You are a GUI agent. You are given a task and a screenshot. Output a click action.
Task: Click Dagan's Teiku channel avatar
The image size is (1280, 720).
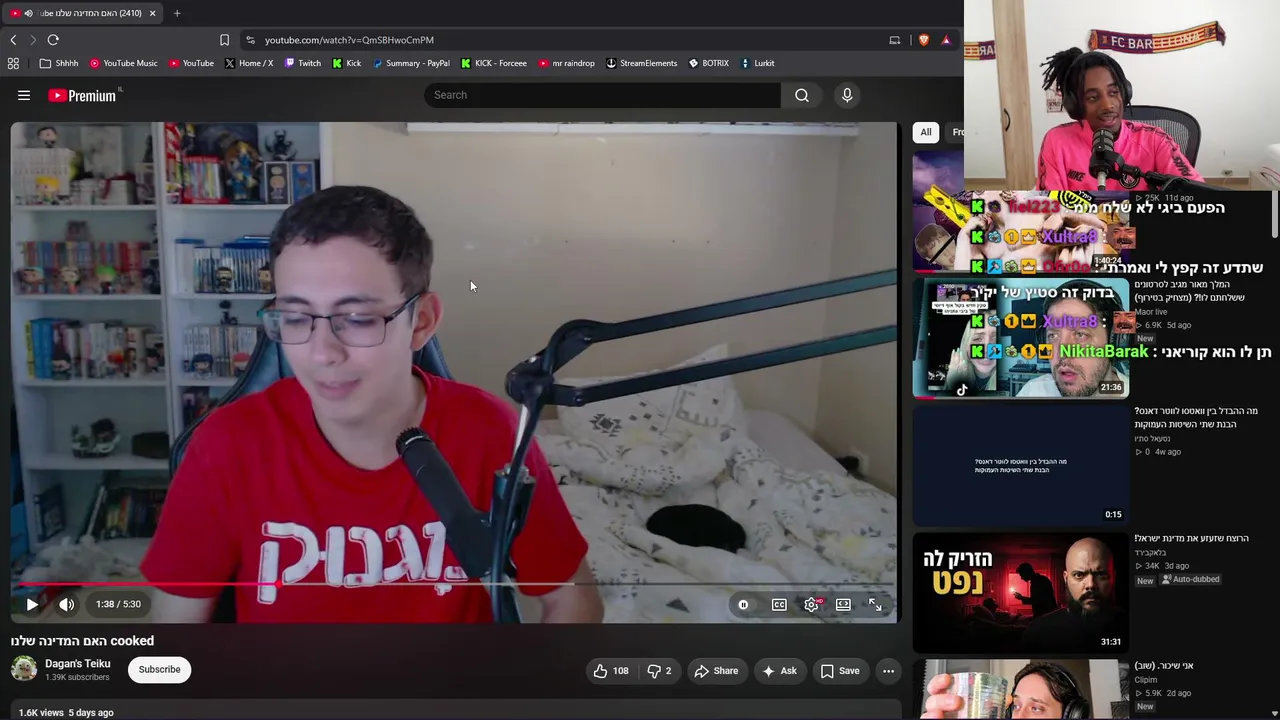[24, 669]
